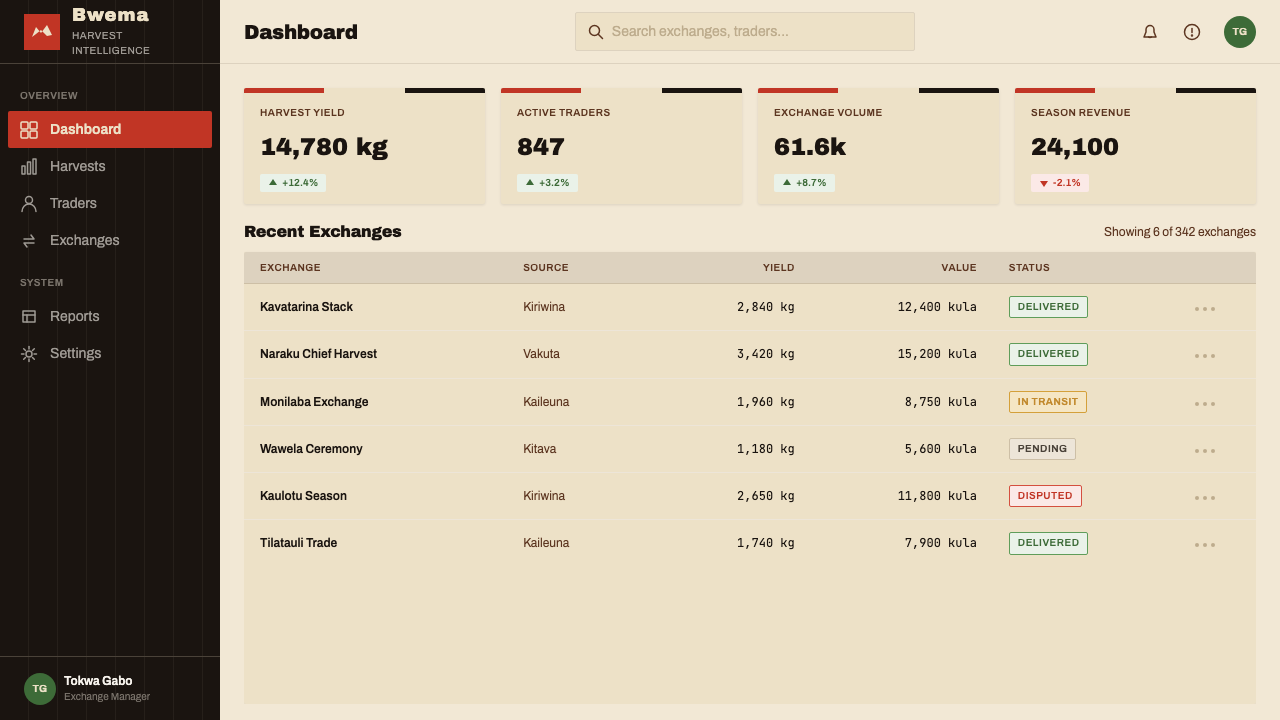Click the notifications bell icon
The width and height of the screenshot is (1280, 720).
click(1150, 32)
